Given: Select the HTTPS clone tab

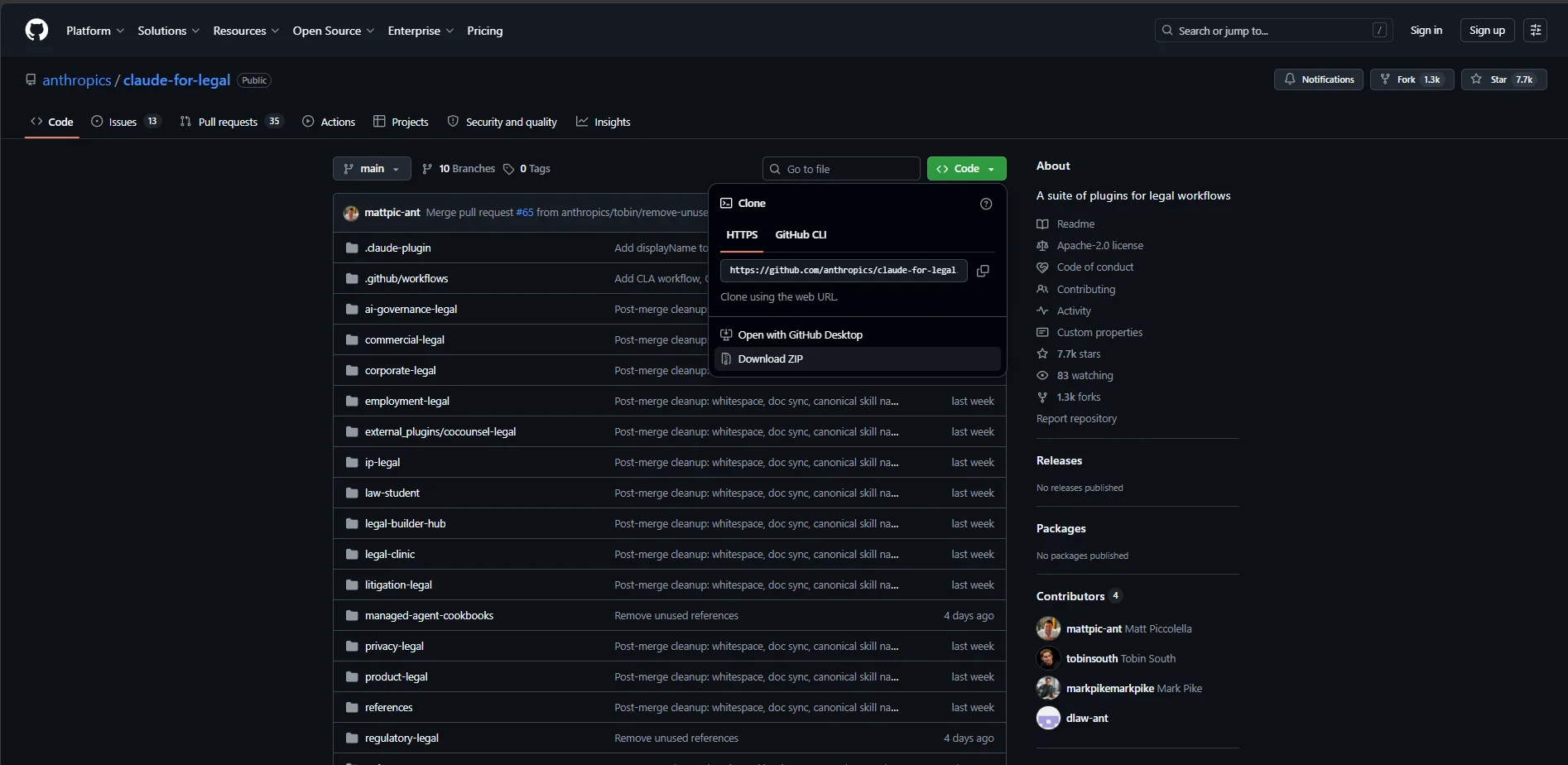Looking at the screenshot, I should 742,235.
